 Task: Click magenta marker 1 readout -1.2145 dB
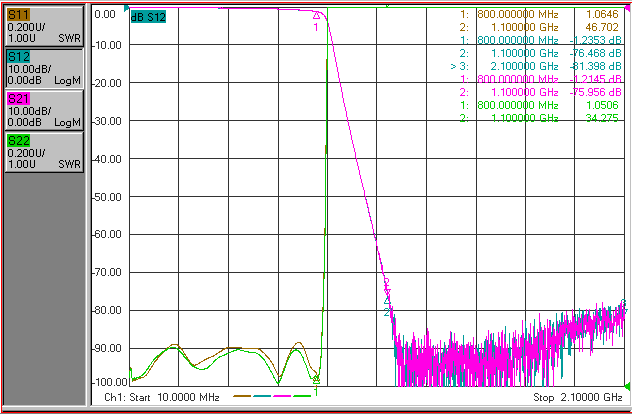(x=595, y=79)
